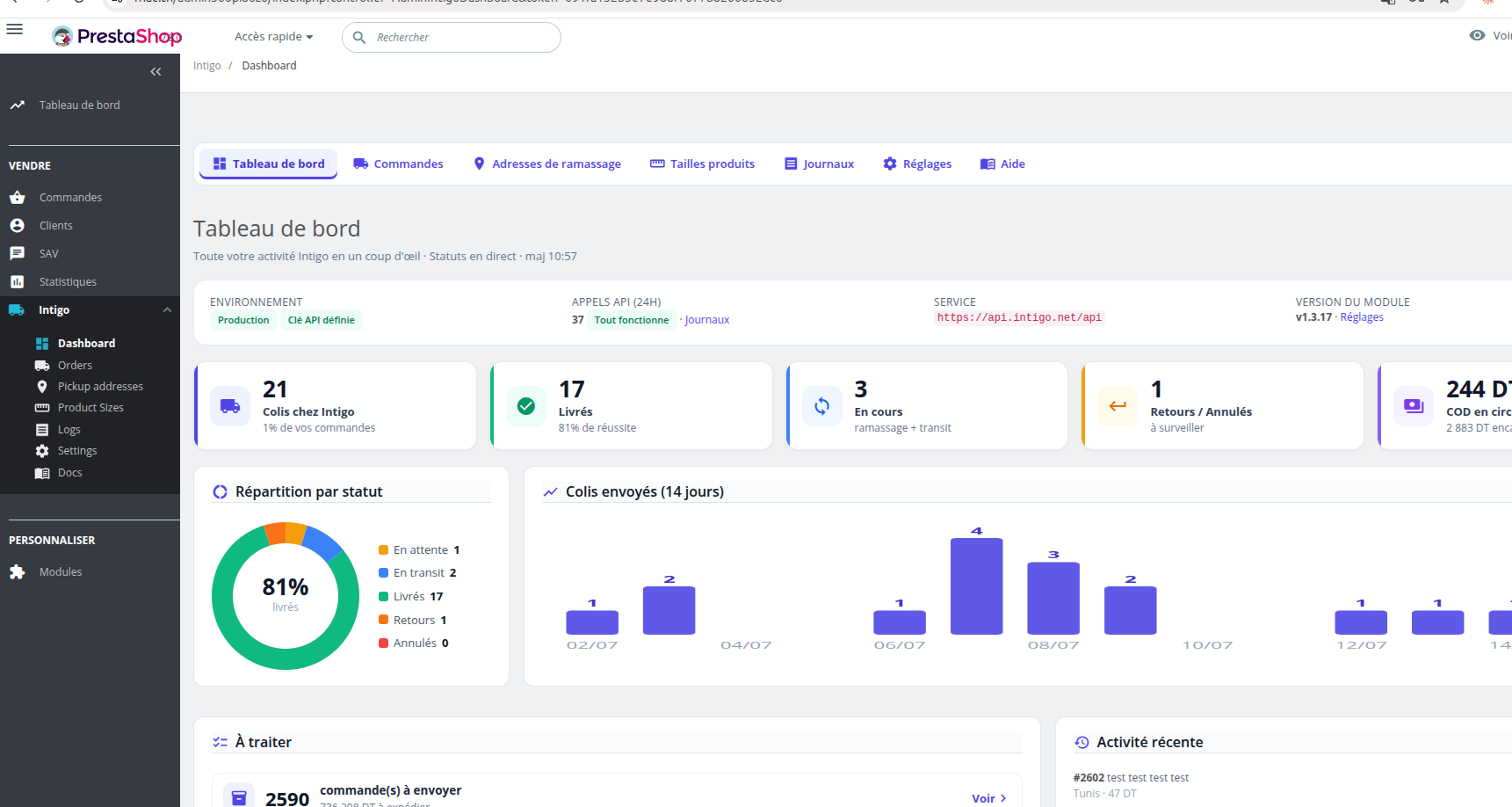Click the Intigo truck icon in sidebar

17,309
